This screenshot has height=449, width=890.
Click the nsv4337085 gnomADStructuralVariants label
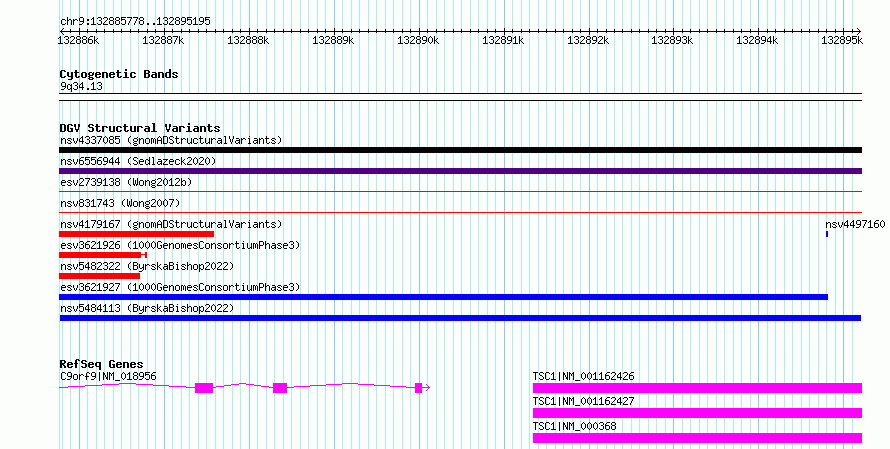(x=171, y=140)
